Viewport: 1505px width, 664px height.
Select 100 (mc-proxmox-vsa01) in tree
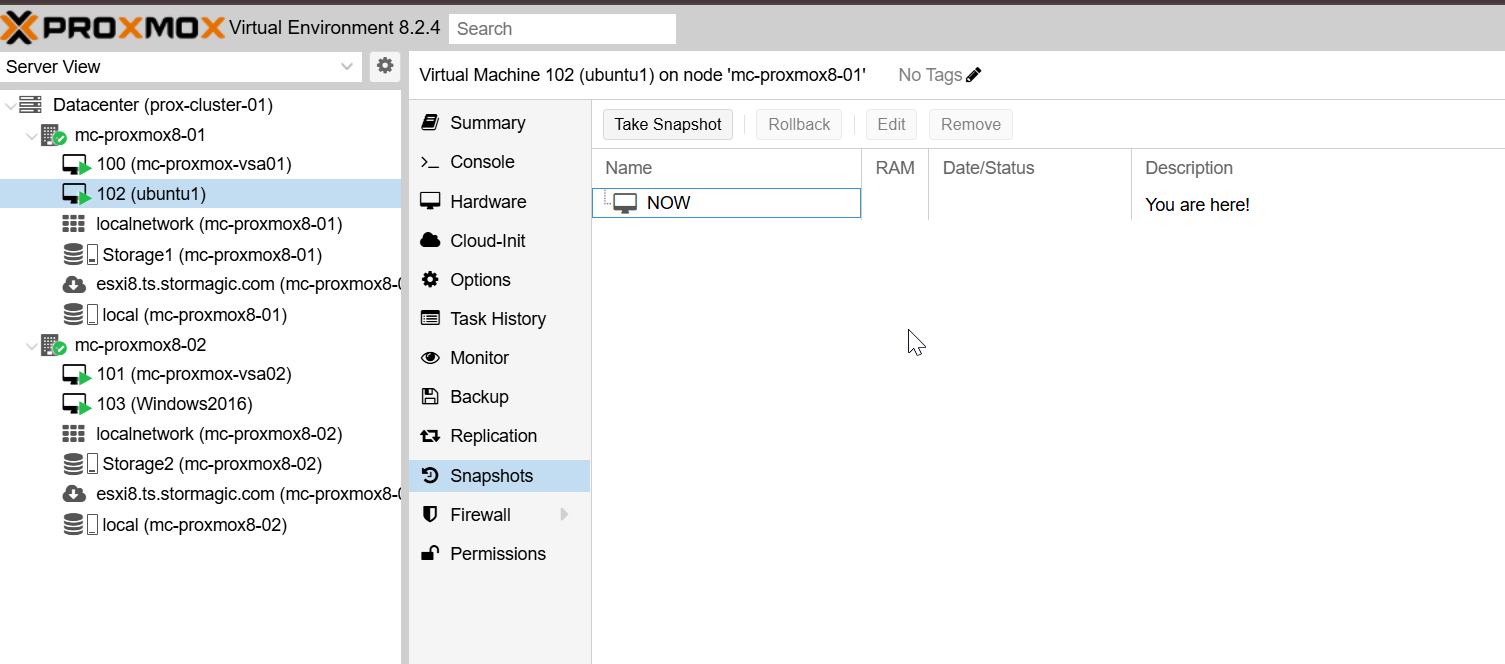[194, 164]
